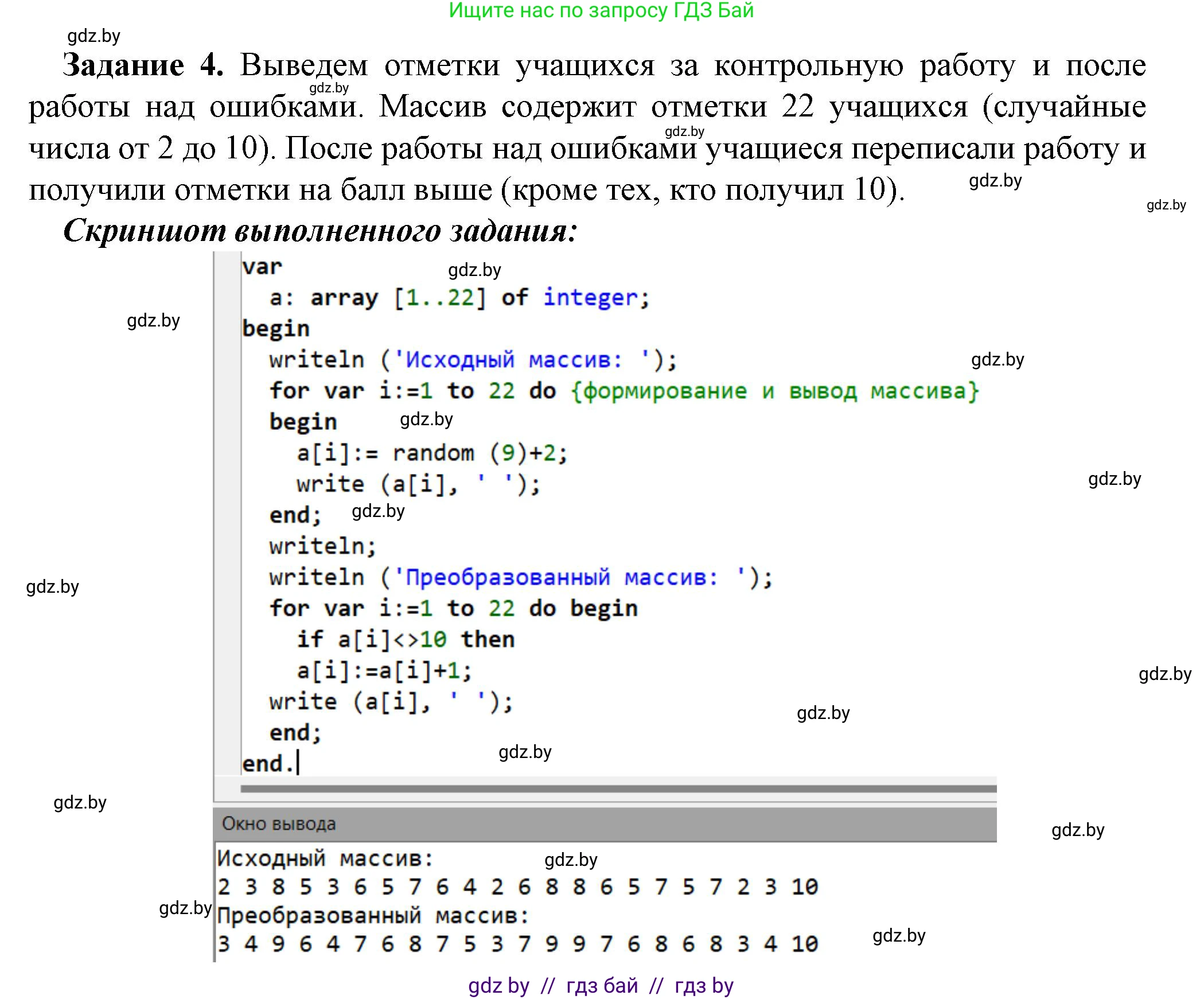Click the 'var' keyword on the first code line
This screenshot has height=999, width=1204.
[262, 267]
